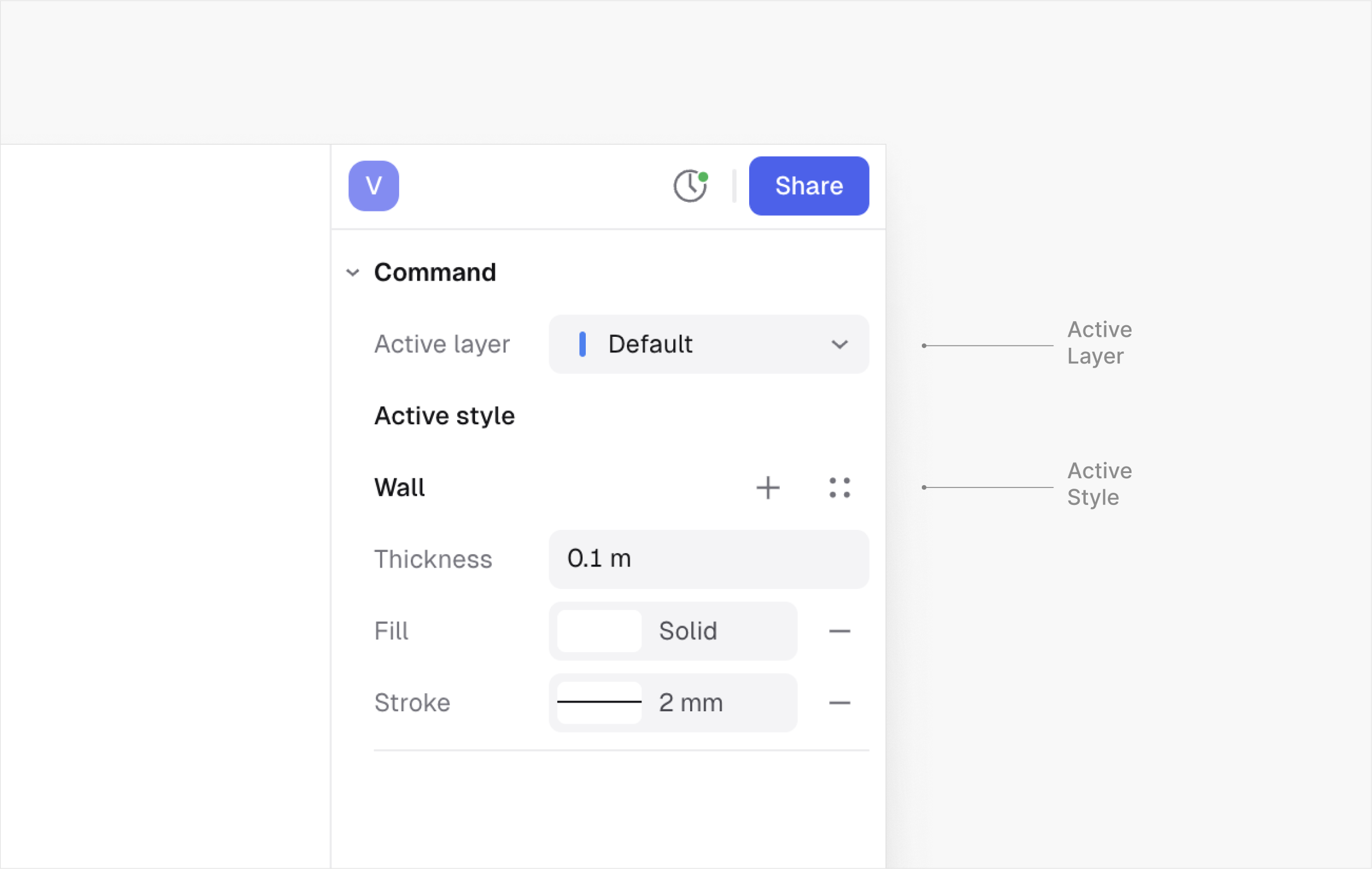Click the purple V user avatar
This screenshot has height=869, width=1372.
click(374, 186)
